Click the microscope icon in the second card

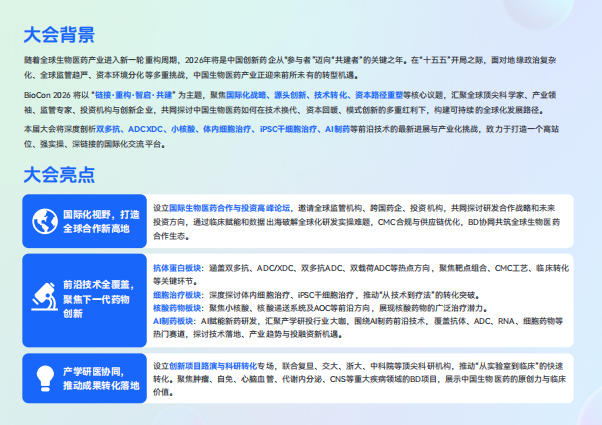coord(45,297)
